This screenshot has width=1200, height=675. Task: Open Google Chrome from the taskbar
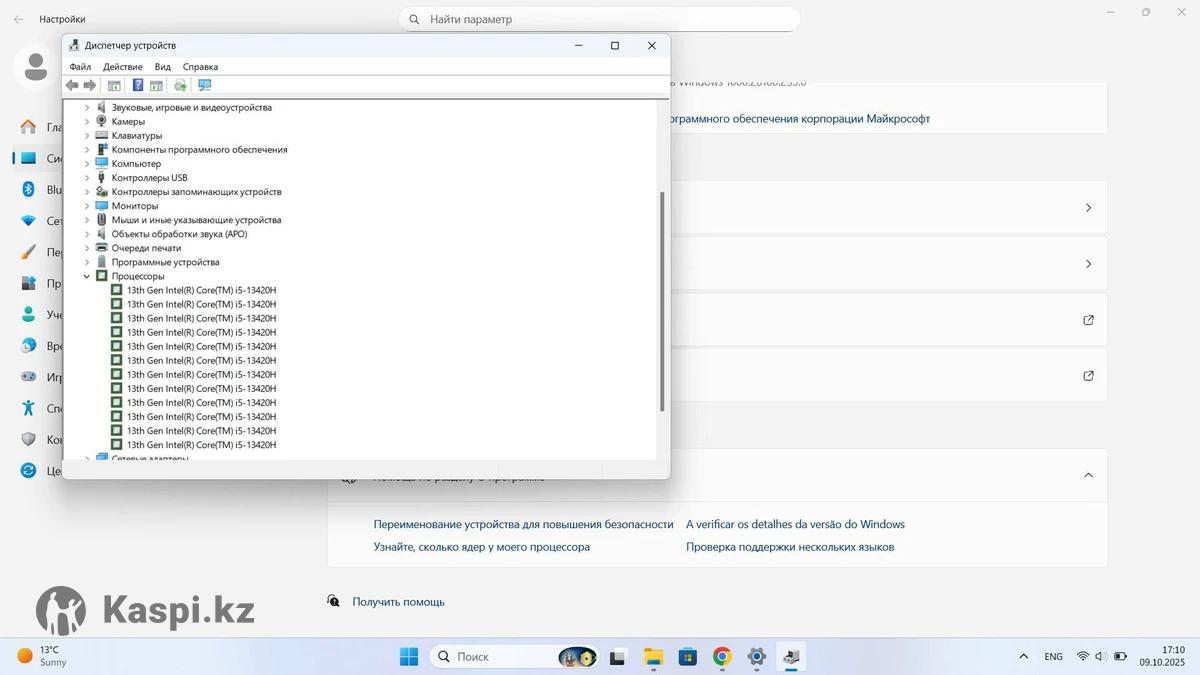722,657
